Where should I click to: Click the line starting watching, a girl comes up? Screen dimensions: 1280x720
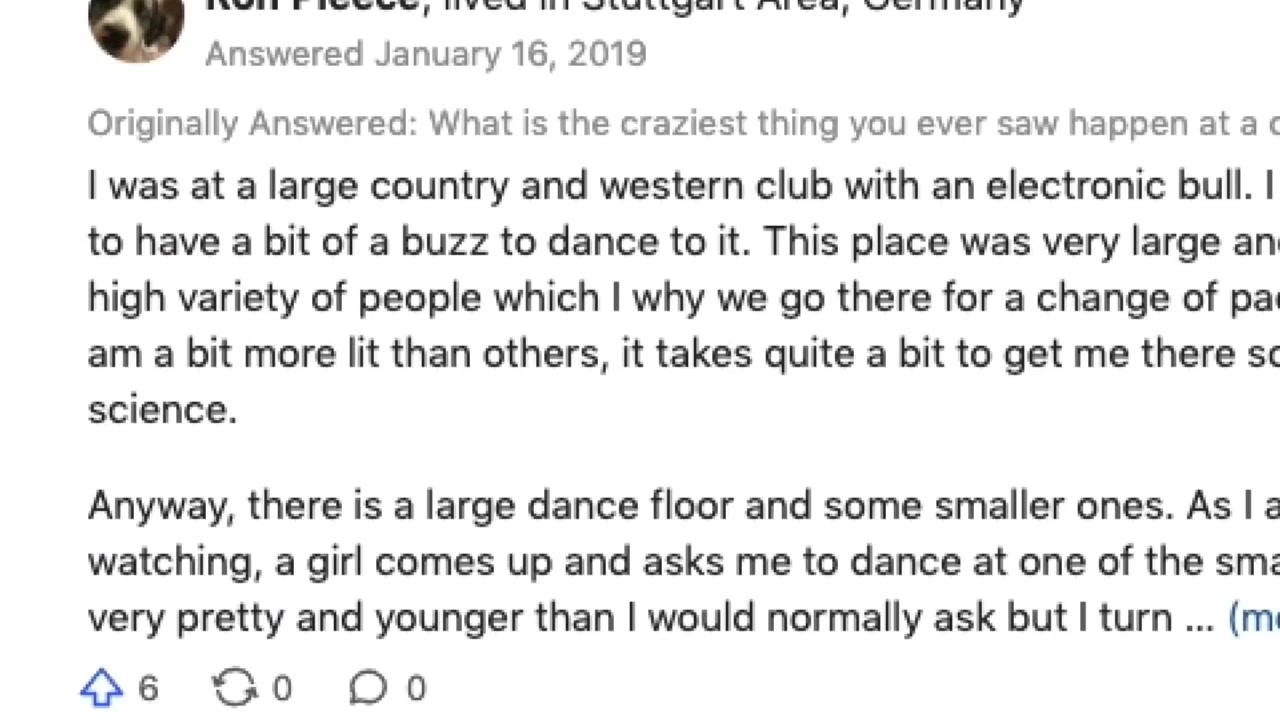pos(683,562)
